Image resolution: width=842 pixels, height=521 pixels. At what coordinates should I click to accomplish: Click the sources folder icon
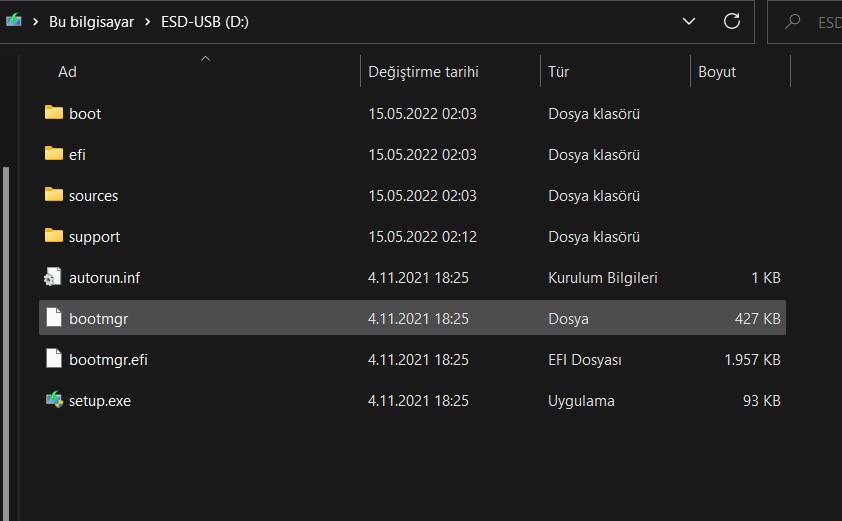pos(54,195)
